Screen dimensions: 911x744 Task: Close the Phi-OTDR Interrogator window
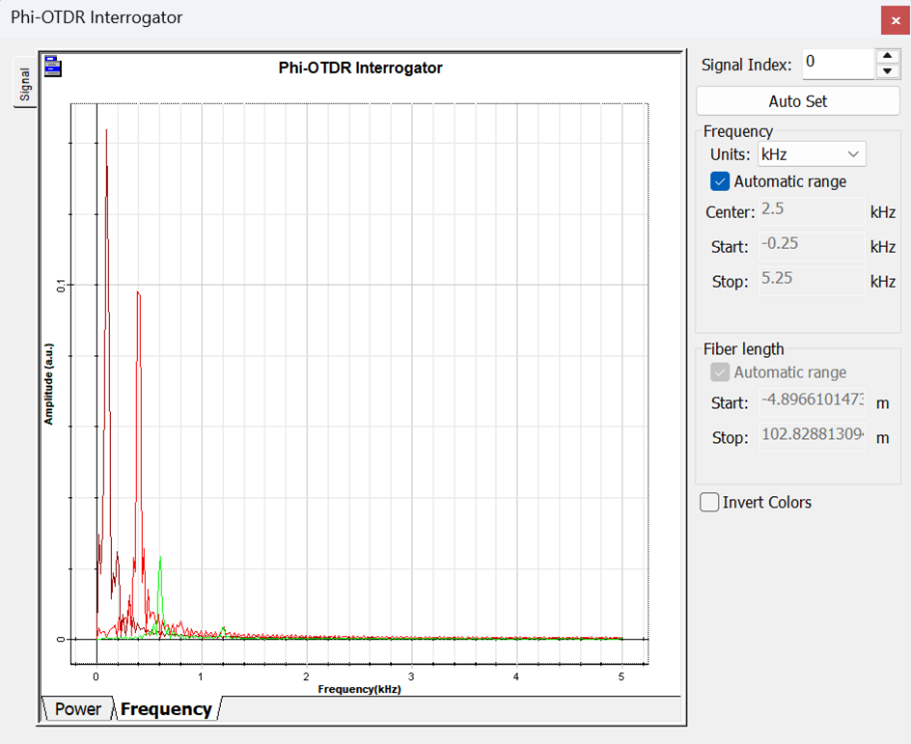tap(895, 20)
